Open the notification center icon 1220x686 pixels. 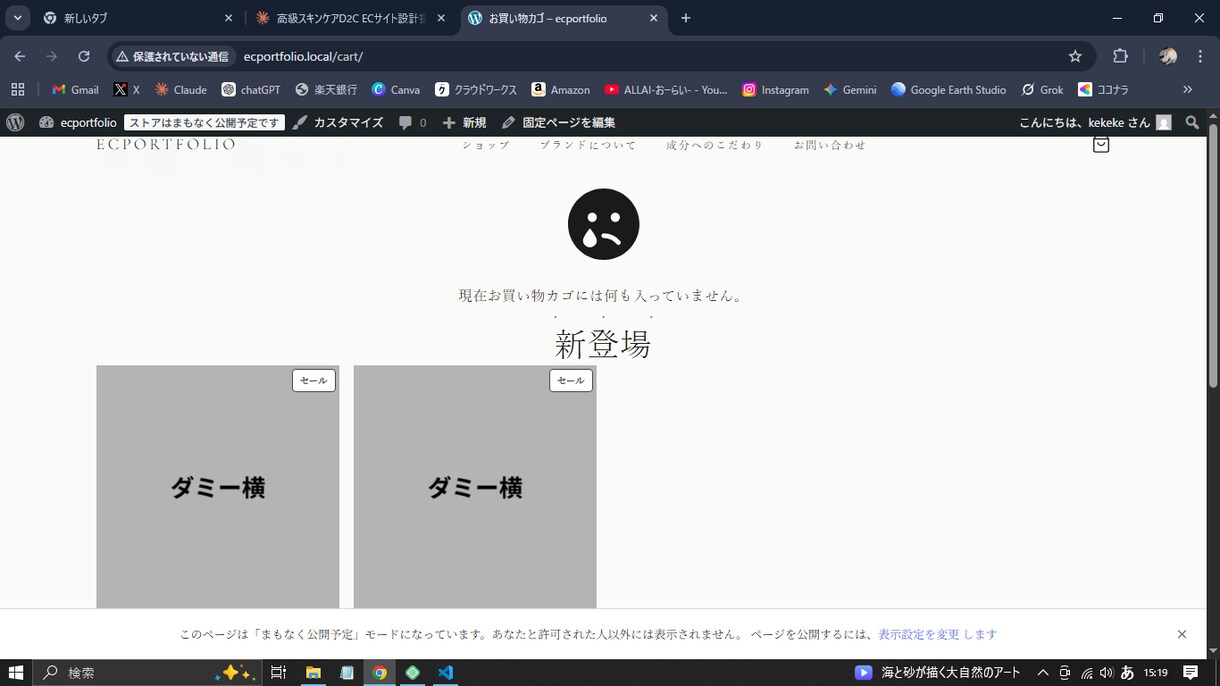pyautogui.click(x=1190, y=672)
